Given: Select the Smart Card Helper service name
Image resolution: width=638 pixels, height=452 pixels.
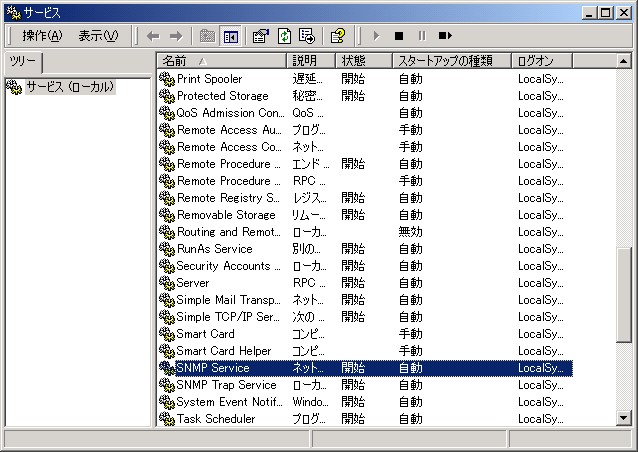Looking at the screenshot, I should point(224,351).
